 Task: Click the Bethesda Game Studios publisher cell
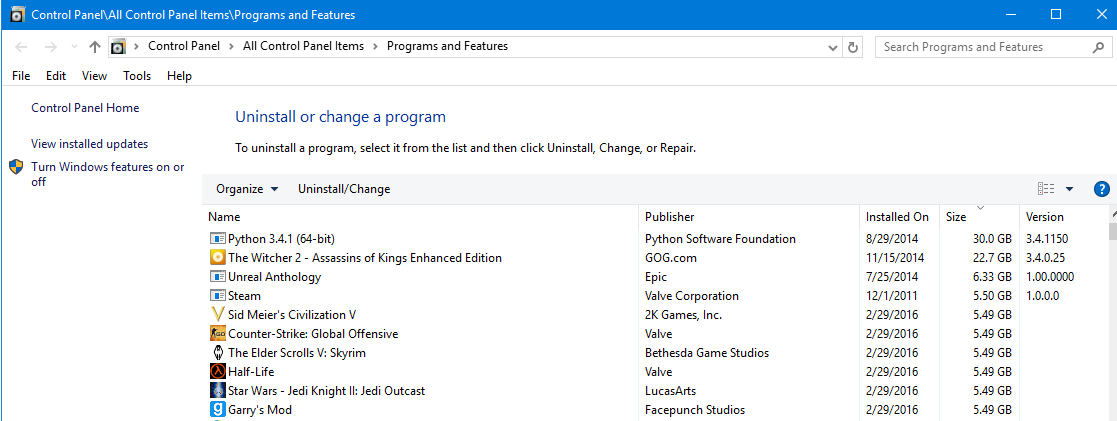707,353
